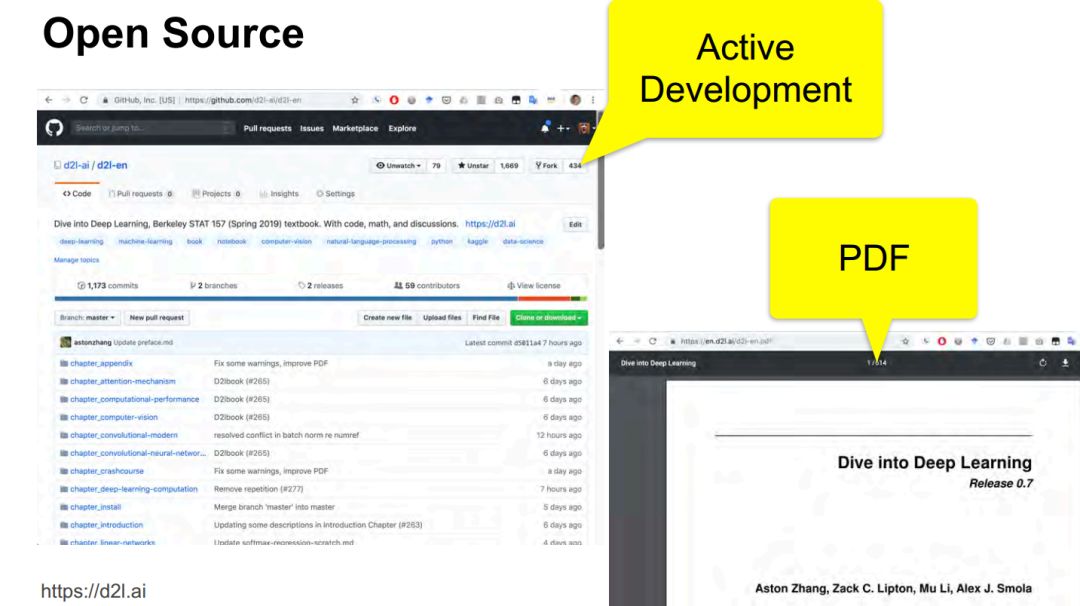Go back in the PDF browser window

tap(620, 341)
